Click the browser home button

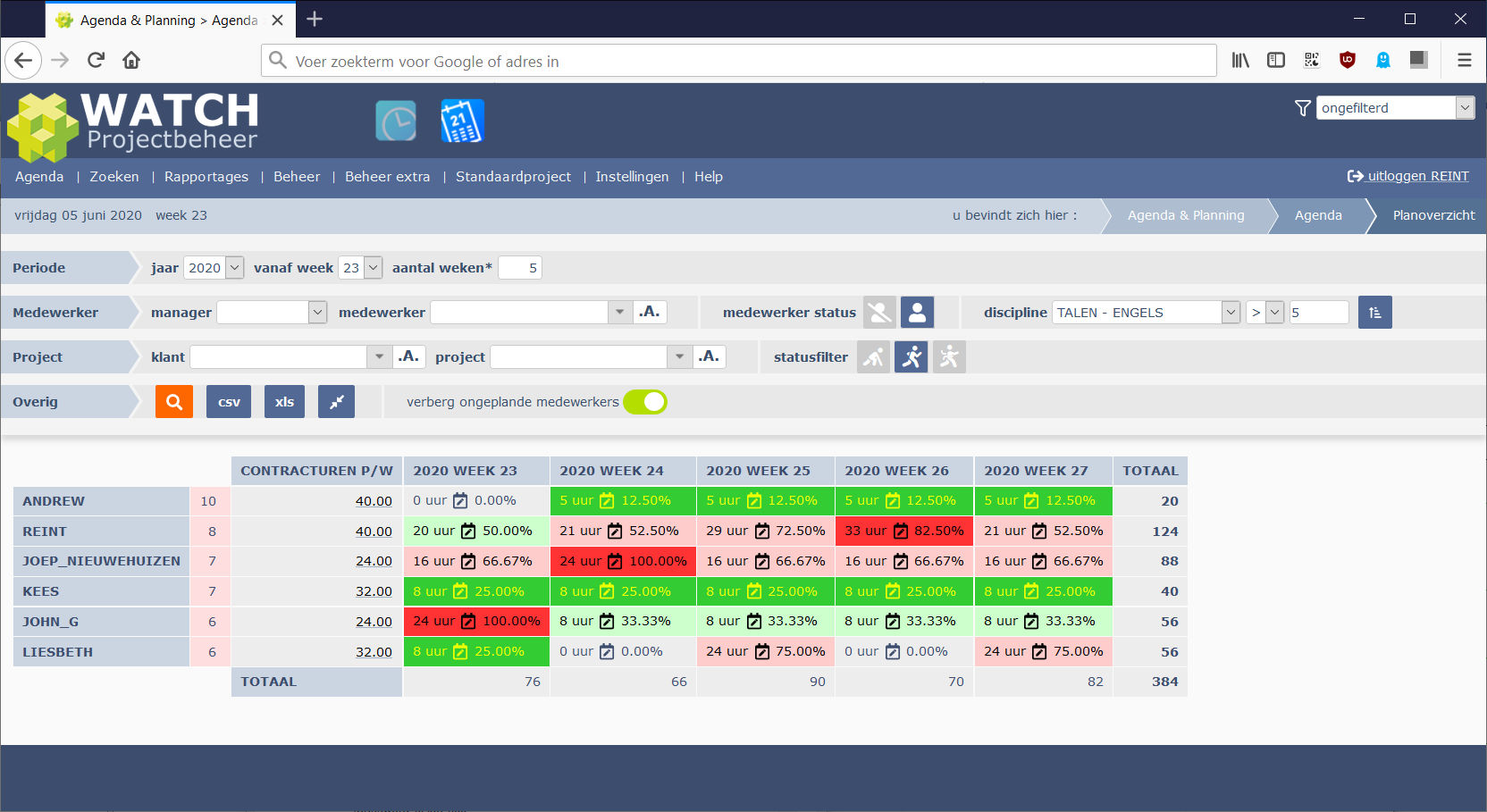(x=131, y=60)
